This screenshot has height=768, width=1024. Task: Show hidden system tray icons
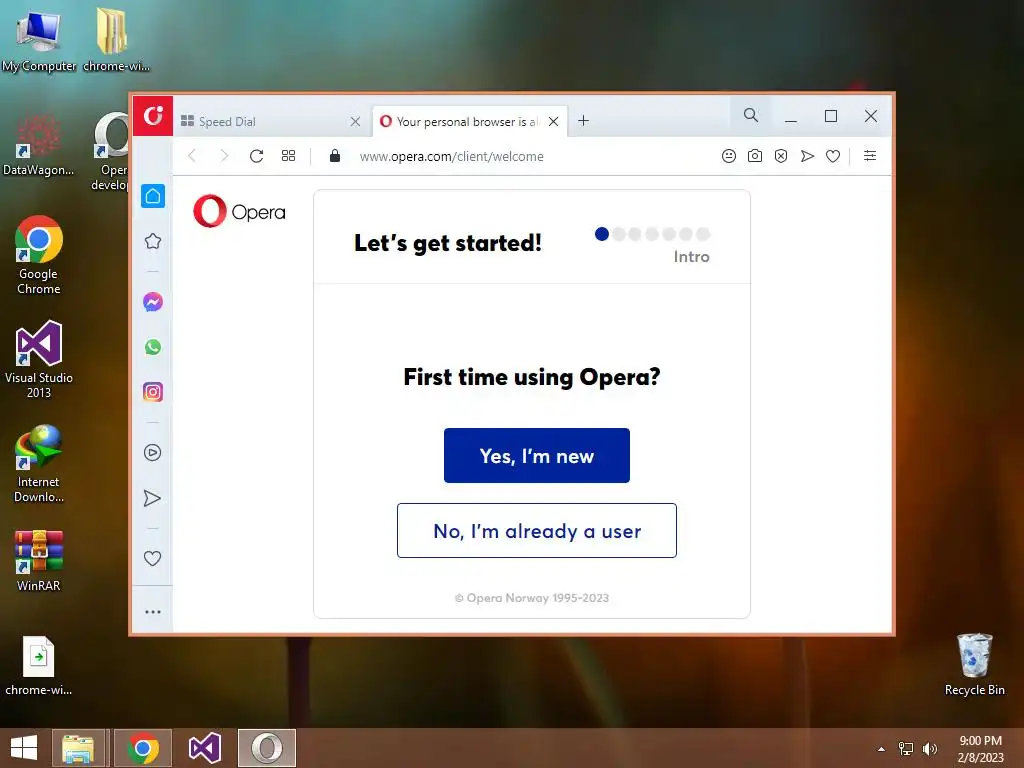click(x=882, y=749)
